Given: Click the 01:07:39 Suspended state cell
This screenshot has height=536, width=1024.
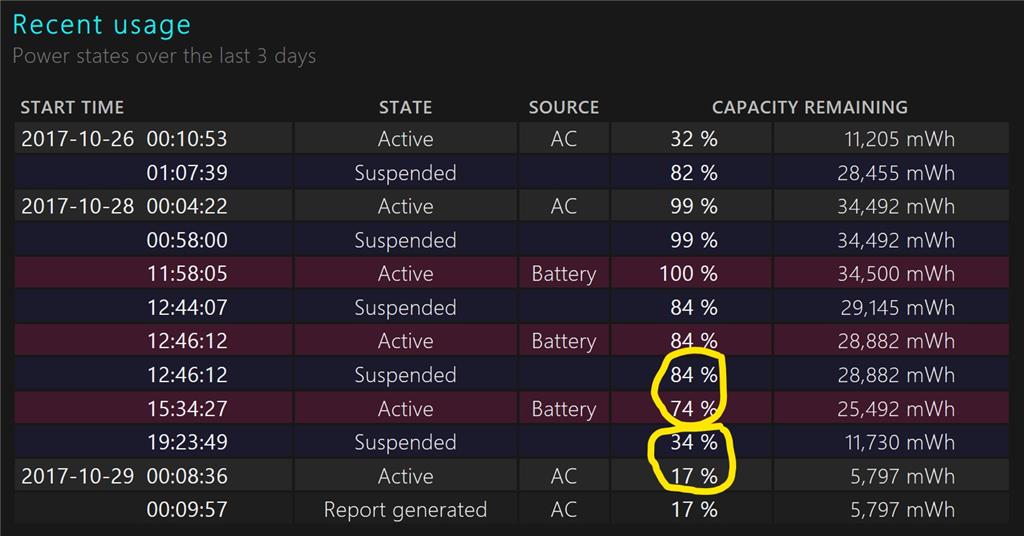Looking at the screenshot, I should (405, 172).
